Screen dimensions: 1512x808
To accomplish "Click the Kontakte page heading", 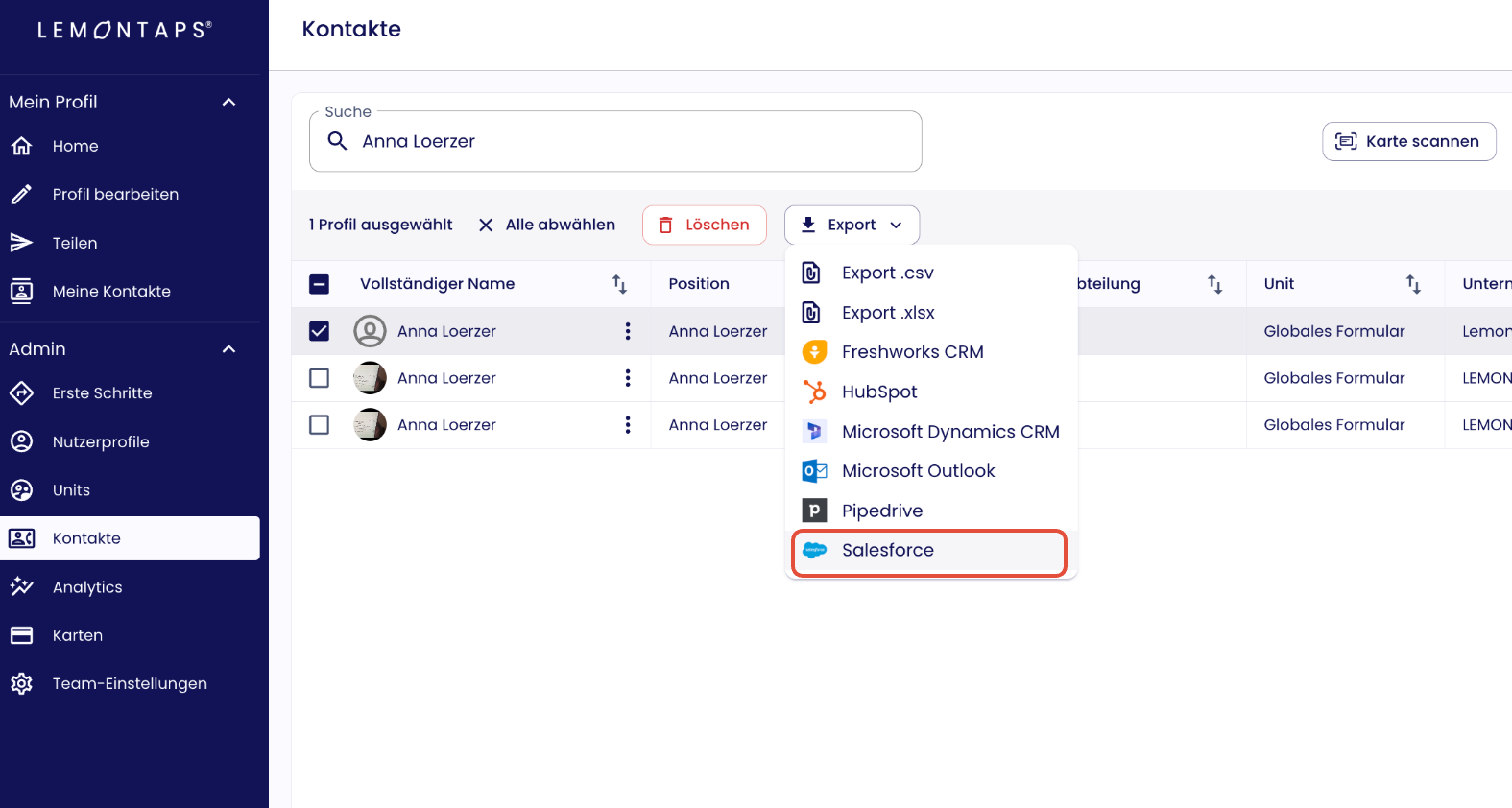I will pos(351,29).
